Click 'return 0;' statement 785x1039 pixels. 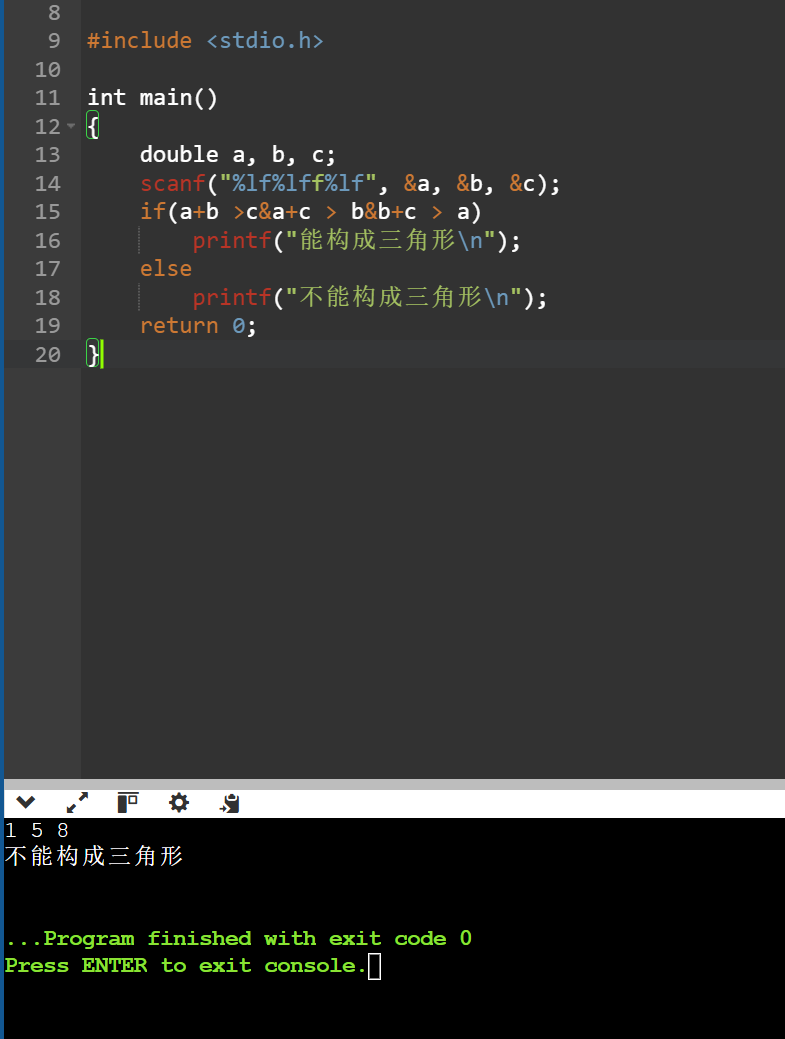click(198, 326)
